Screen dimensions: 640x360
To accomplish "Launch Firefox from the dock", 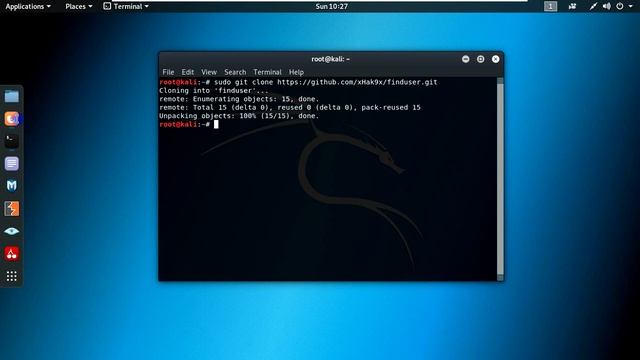I will coord(11,119).
